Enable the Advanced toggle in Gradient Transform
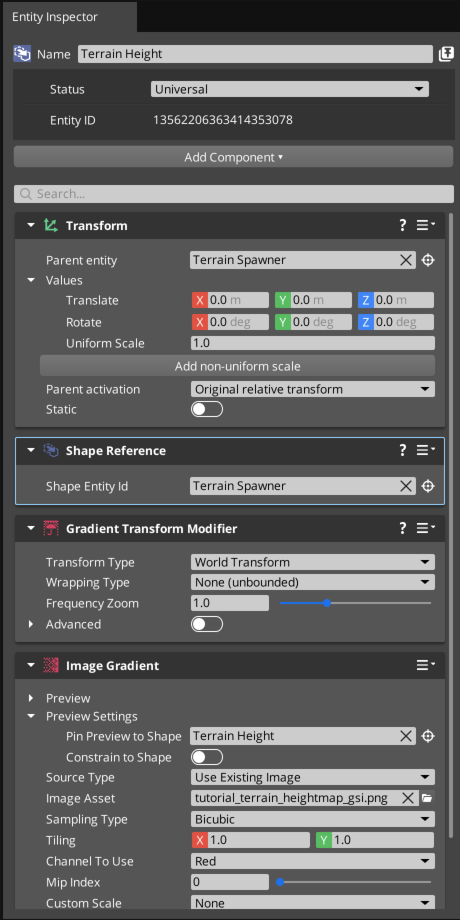 (207, 624)
